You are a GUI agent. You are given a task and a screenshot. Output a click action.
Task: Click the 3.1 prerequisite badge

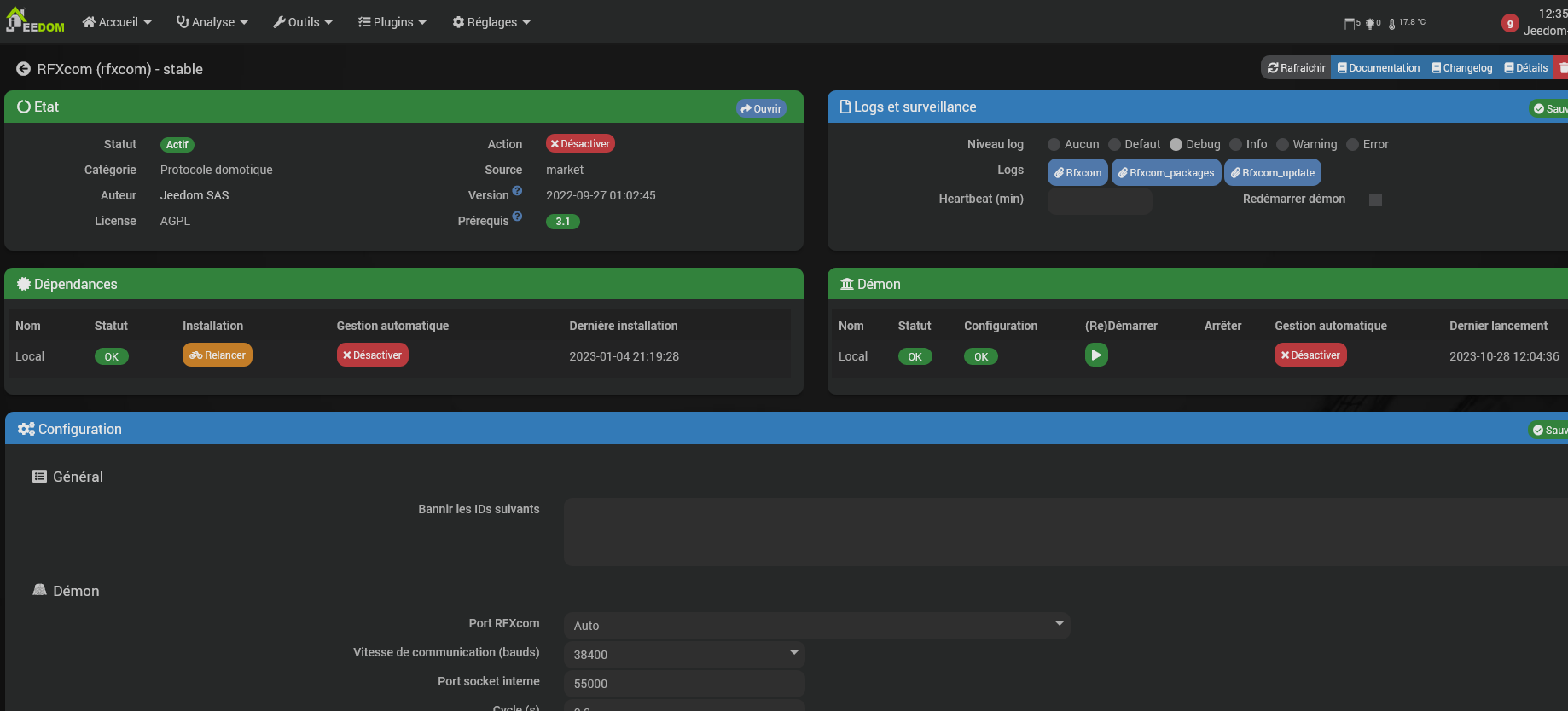pos(563,222)
